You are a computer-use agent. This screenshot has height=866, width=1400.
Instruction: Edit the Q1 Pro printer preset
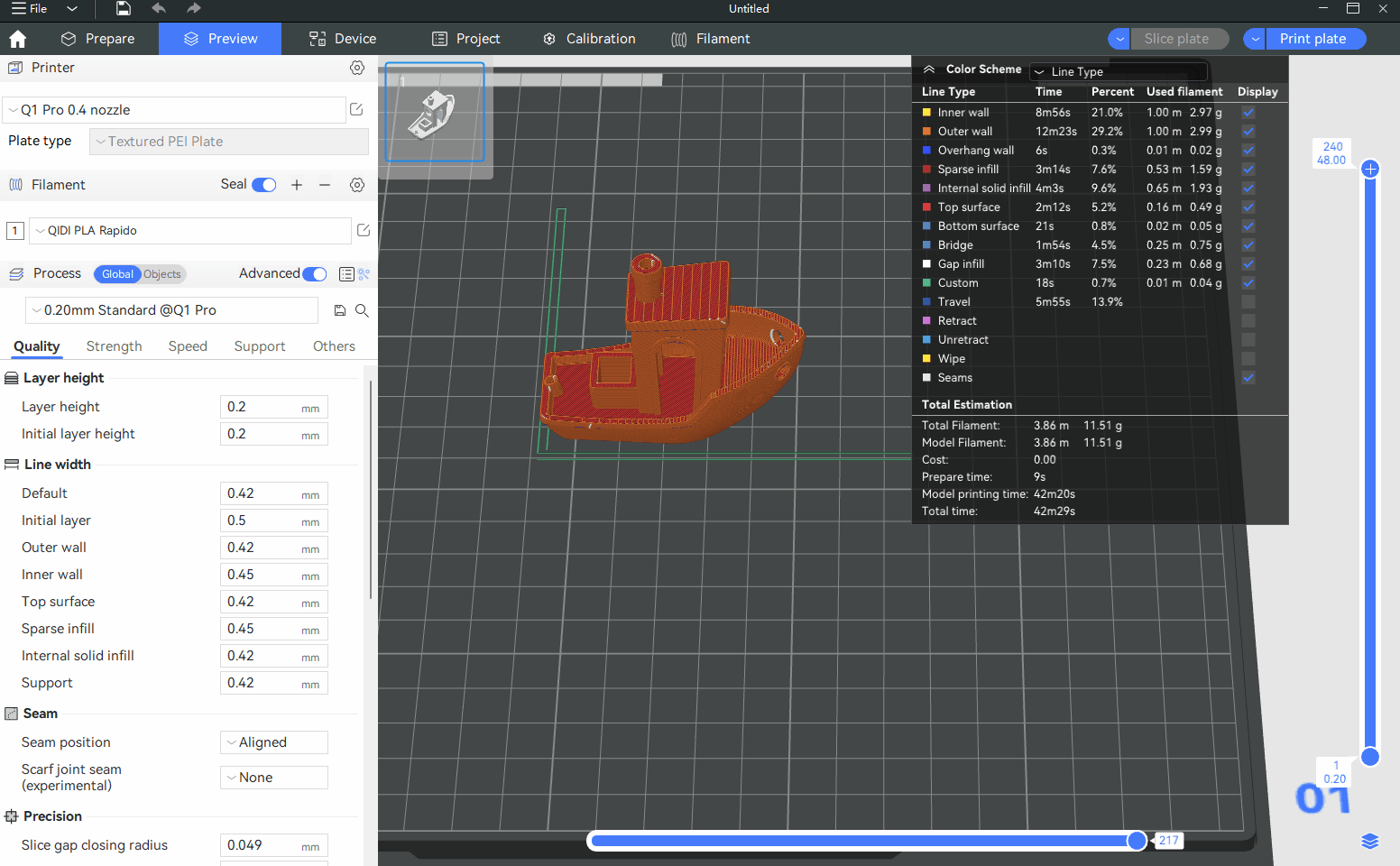click(x=356, y=109)
